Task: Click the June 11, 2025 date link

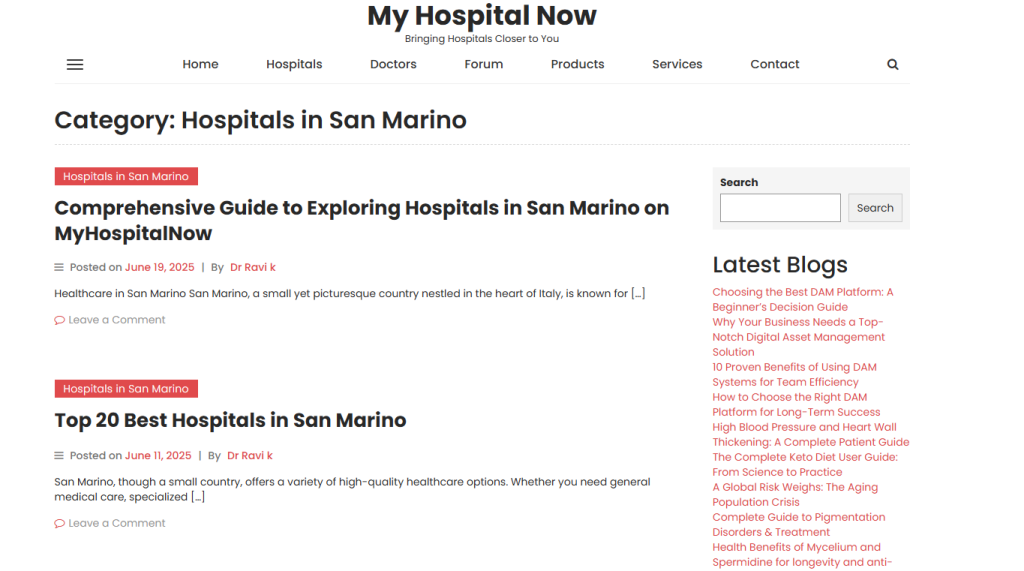Action: 158,455
